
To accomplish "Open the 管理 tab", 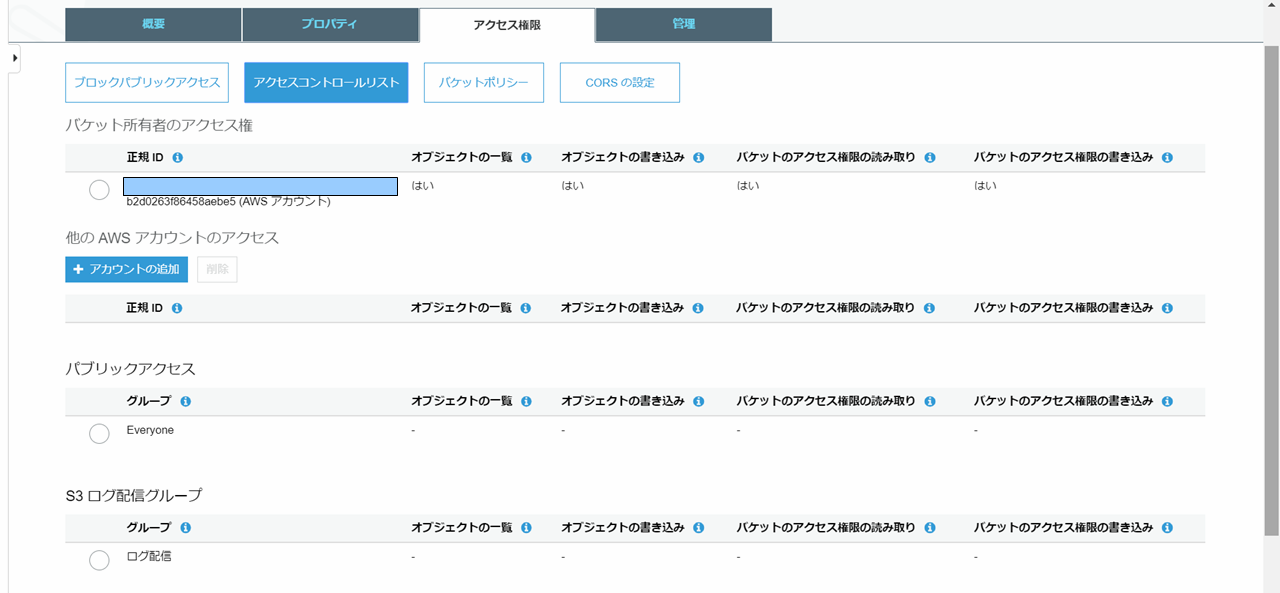I will [x=684, y=24].
